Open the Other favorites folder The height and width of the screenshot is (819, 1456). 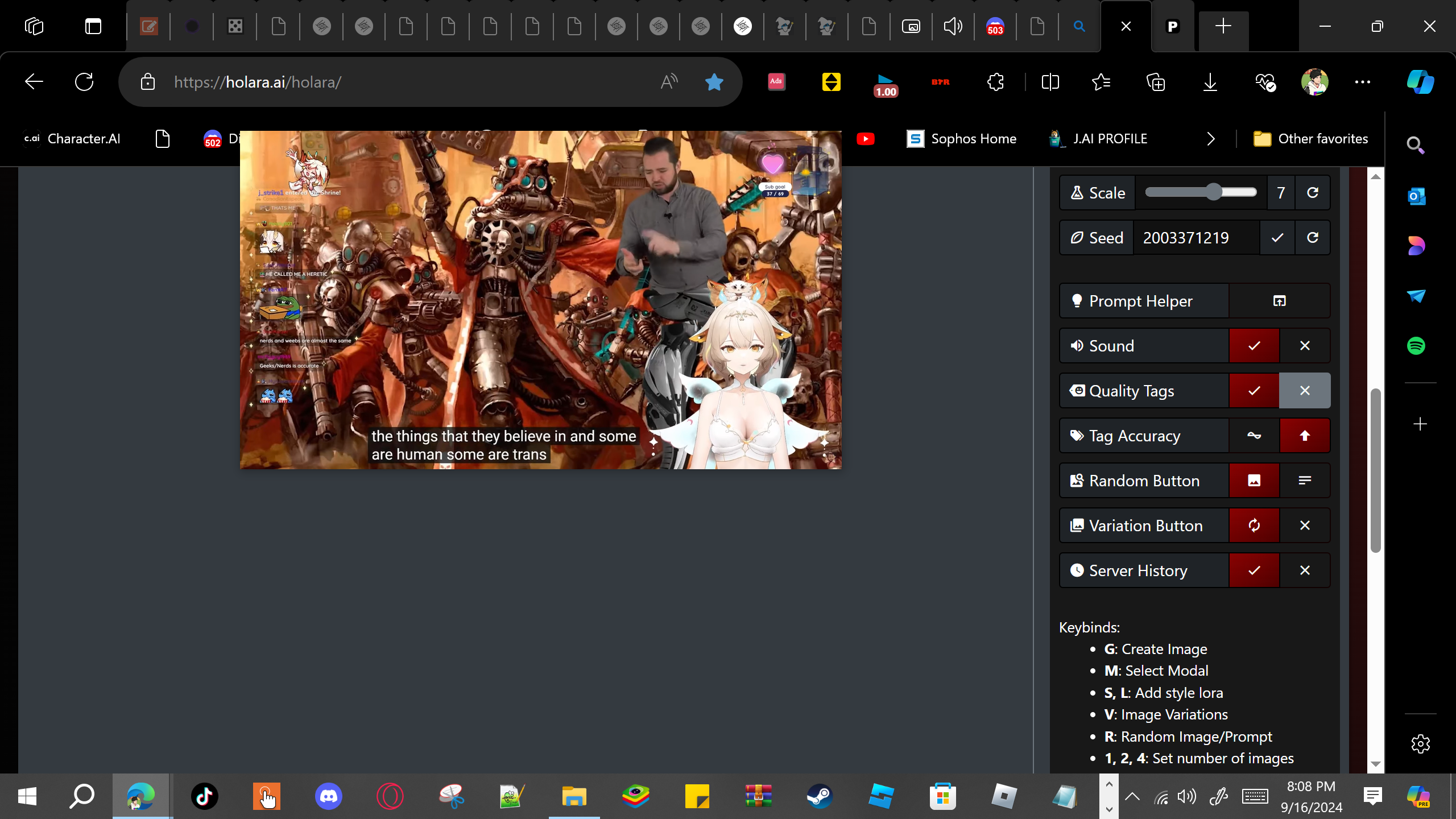(x=1310, y=139)
